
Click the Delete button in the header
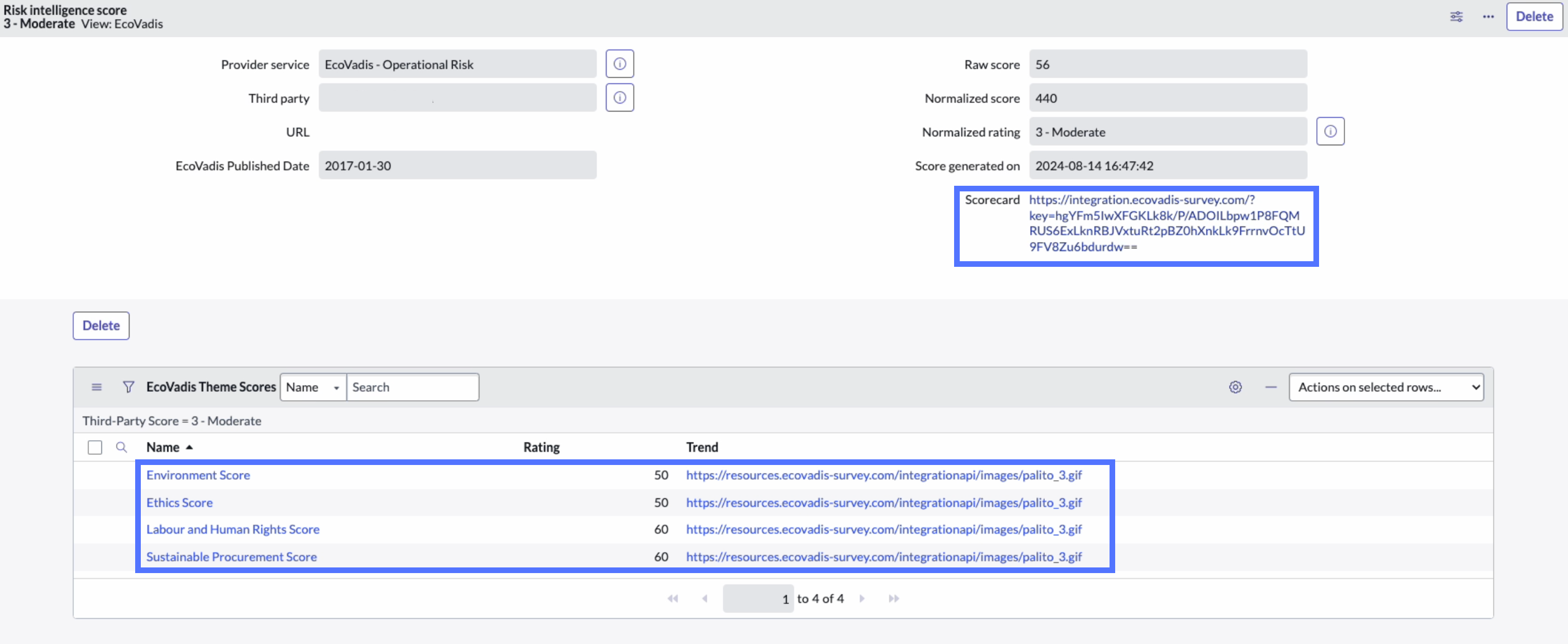tap(1534, 16)
